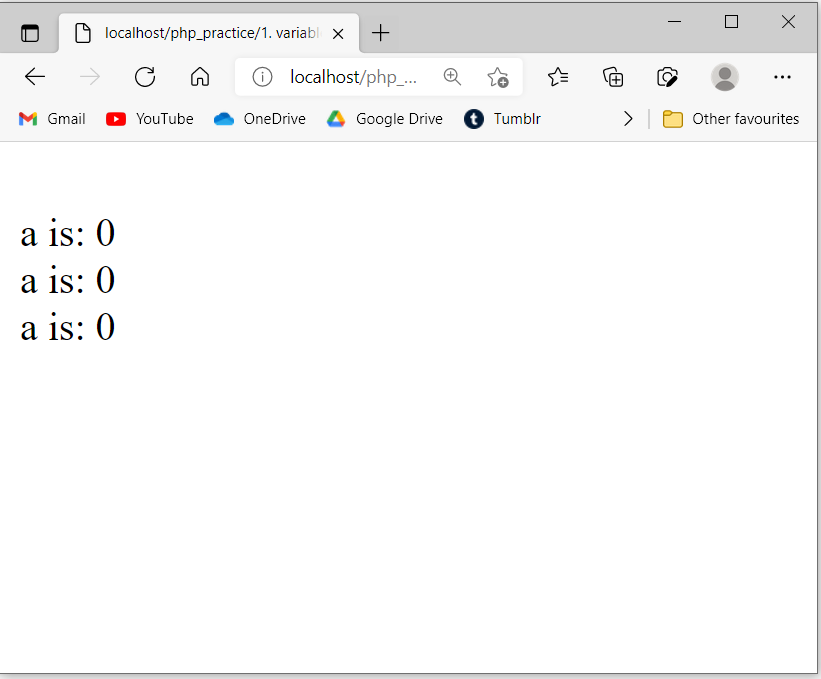Open the user profile avatar
Image resolution: width=821 pixels, height=679 pixels.
725,77
